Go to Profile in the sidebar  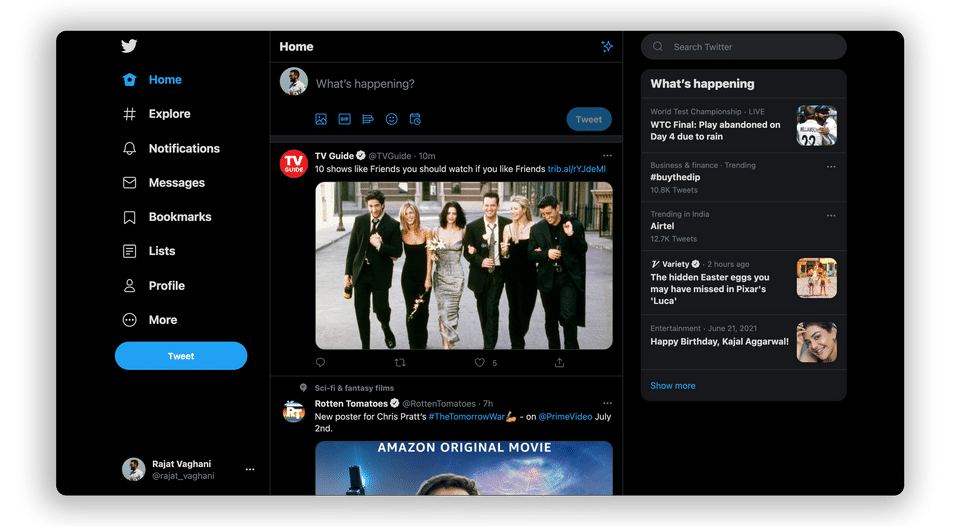154,285
